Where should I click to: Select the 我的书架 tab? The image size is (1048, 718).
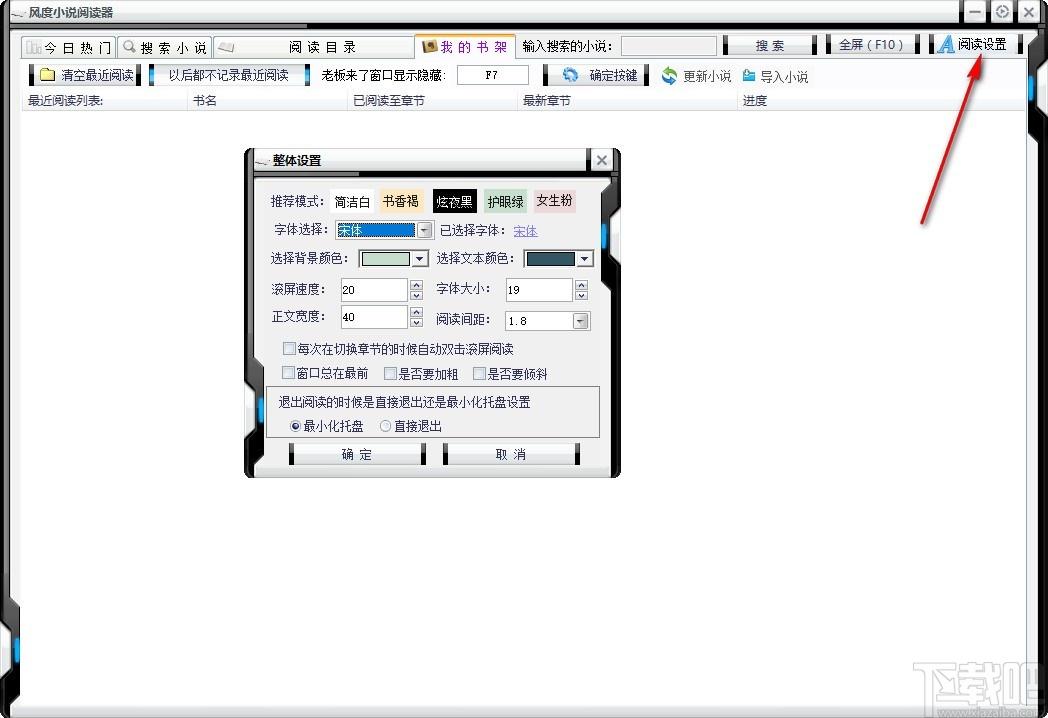click(466, 47)
